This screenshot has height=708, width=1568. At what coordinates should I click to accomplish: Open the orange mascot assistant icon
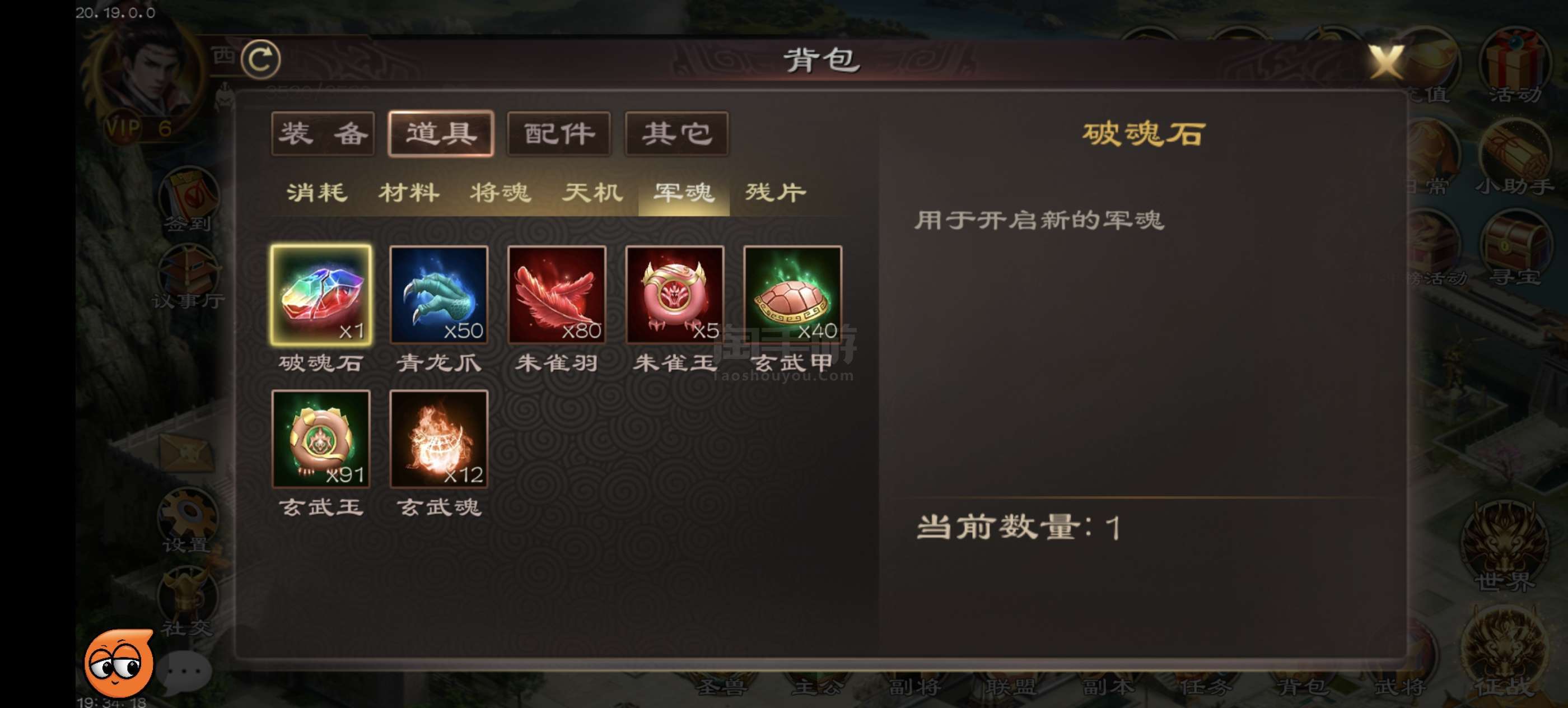(119, 664)
